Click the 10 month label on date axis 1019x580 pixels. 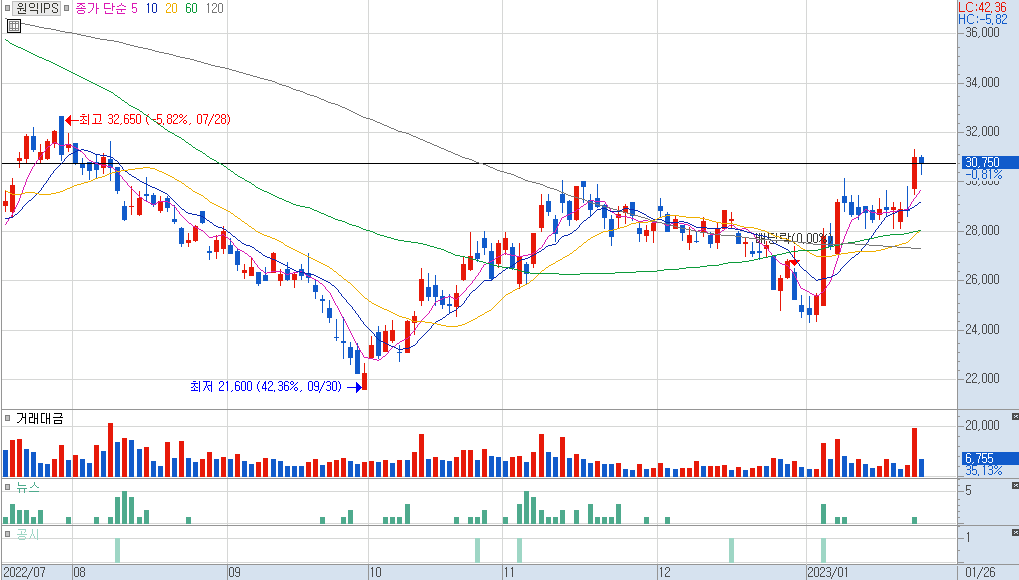click(376, 572)
